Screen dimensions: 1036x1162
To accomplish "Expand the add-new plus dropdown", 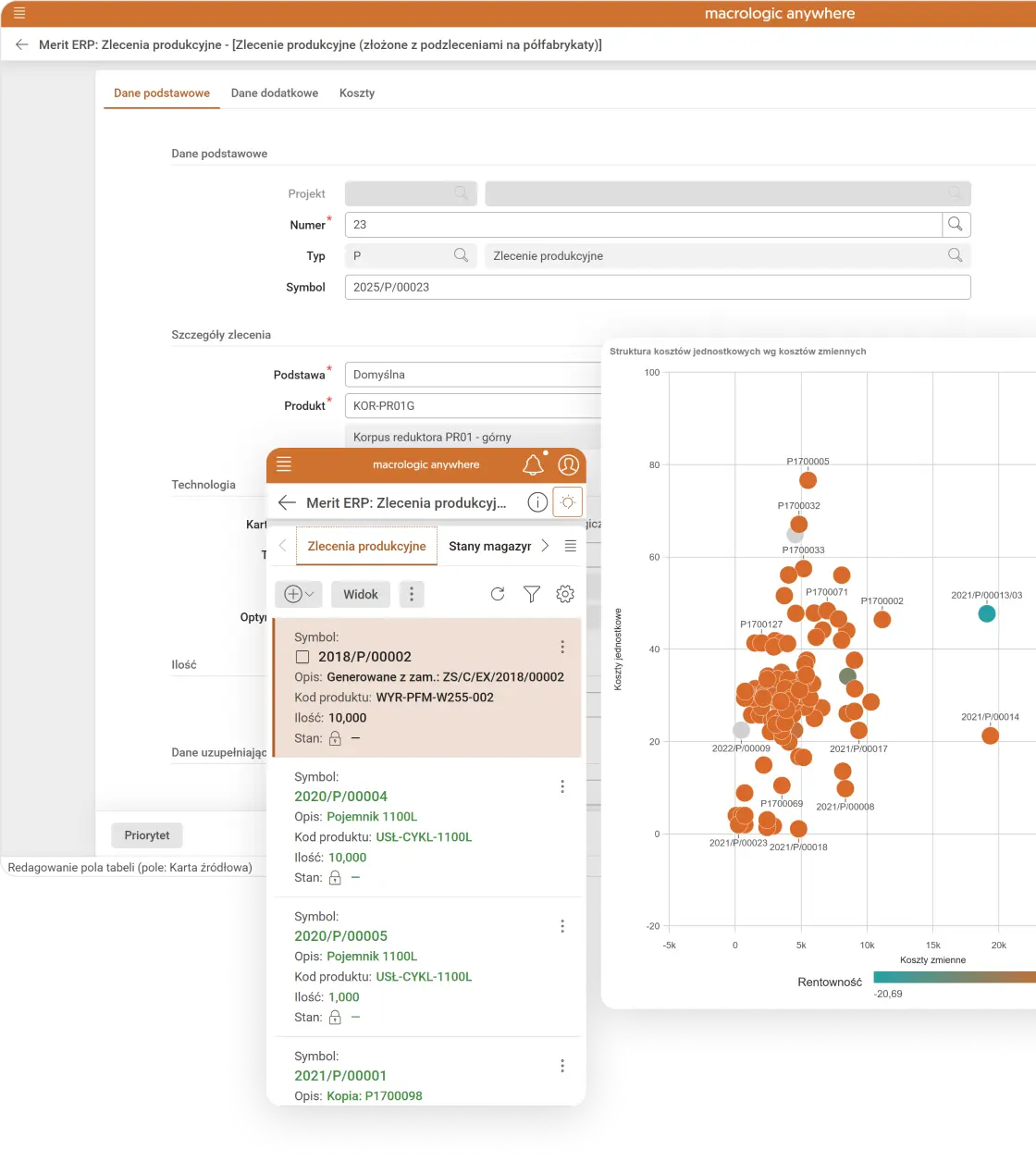I will pos(298,594).
